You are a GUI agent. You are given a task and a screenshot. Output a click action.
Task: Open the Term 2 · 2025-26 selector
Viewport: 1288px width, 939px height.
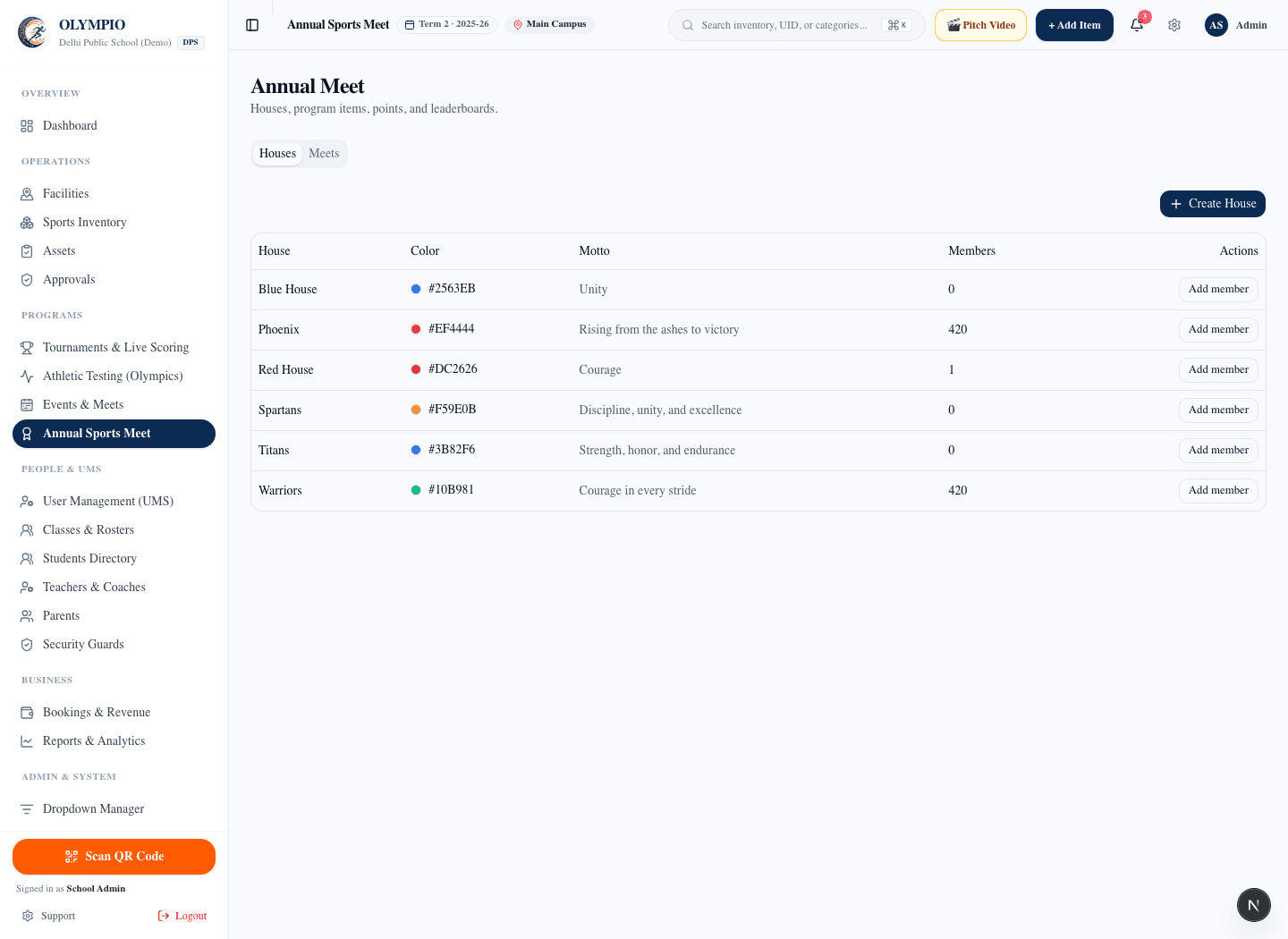447,24
